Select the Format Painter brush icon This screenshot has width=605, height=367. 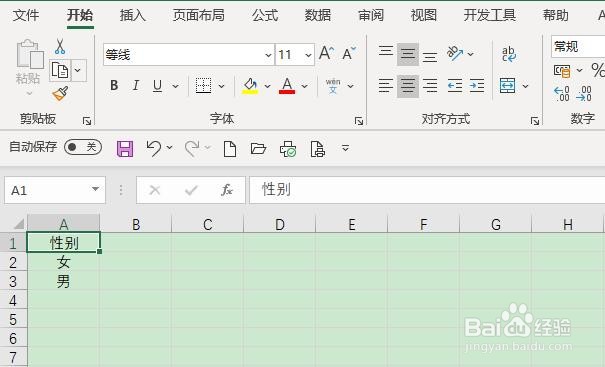[60, 93]
